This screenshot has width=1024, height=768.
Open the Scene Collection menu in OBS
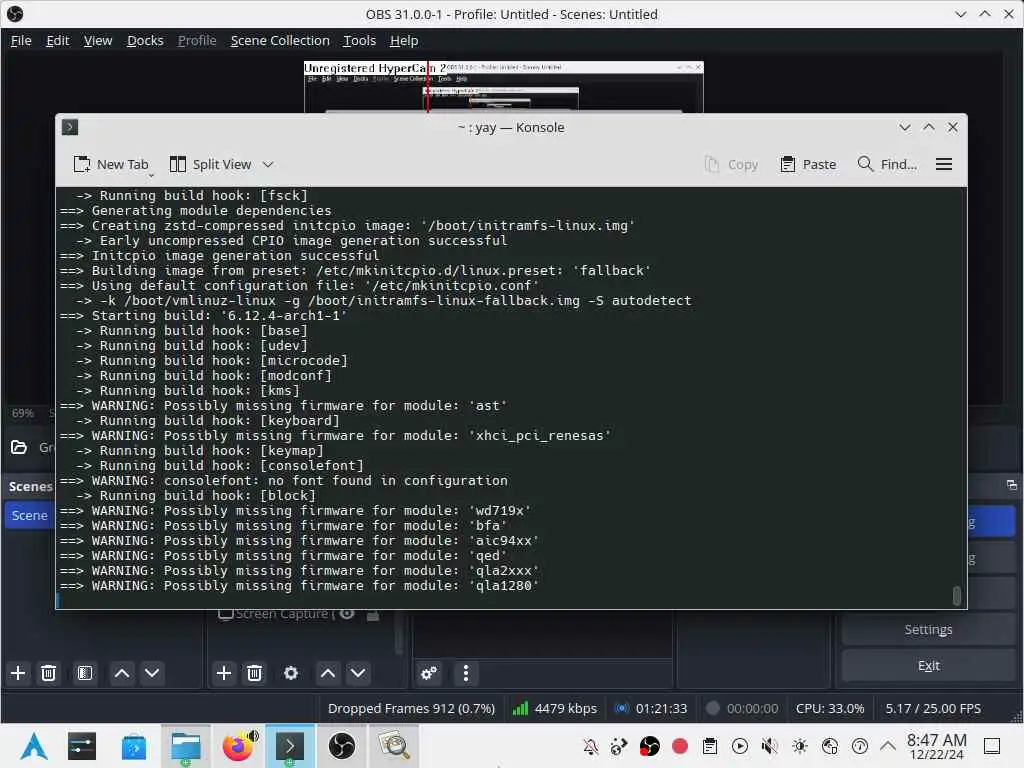coord(280,40)
